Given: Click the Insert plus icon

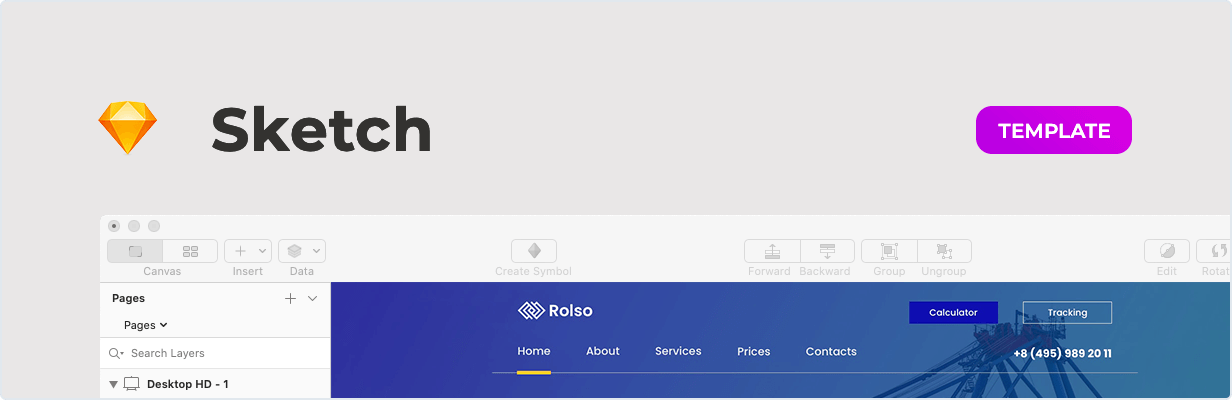Looking at the screenshot, I should 240,251.
